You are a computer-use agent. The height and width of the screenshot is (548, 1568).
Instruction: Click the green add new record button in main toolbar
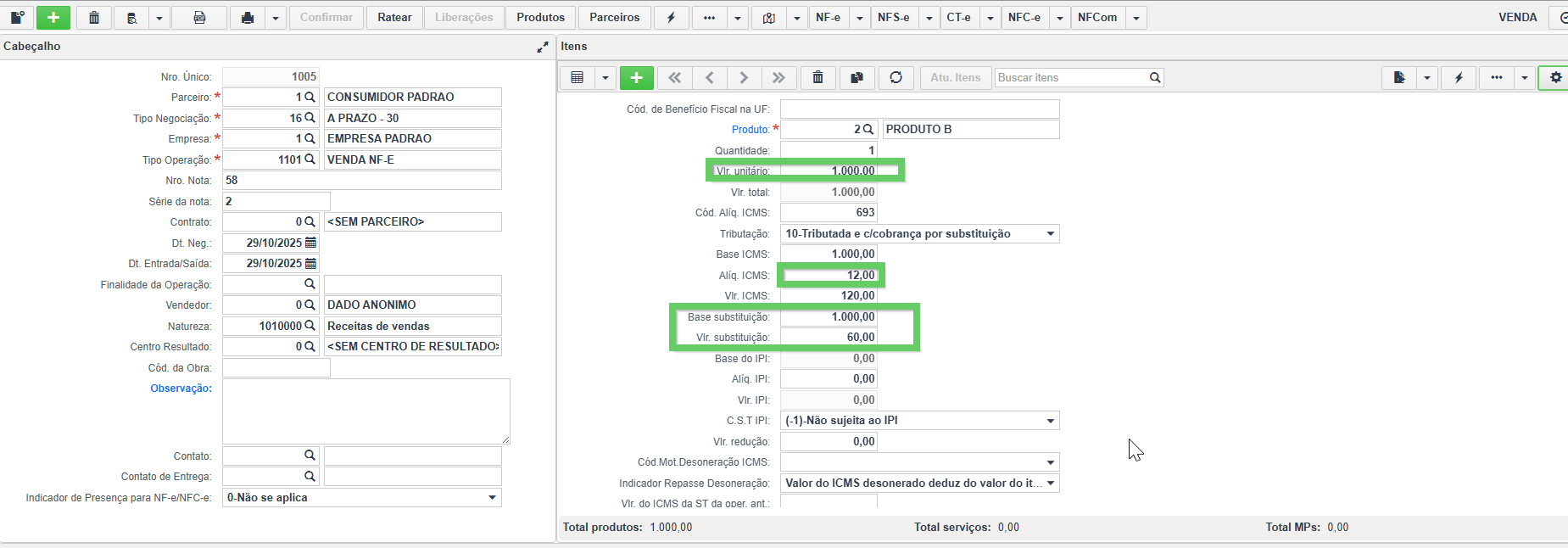53,17
